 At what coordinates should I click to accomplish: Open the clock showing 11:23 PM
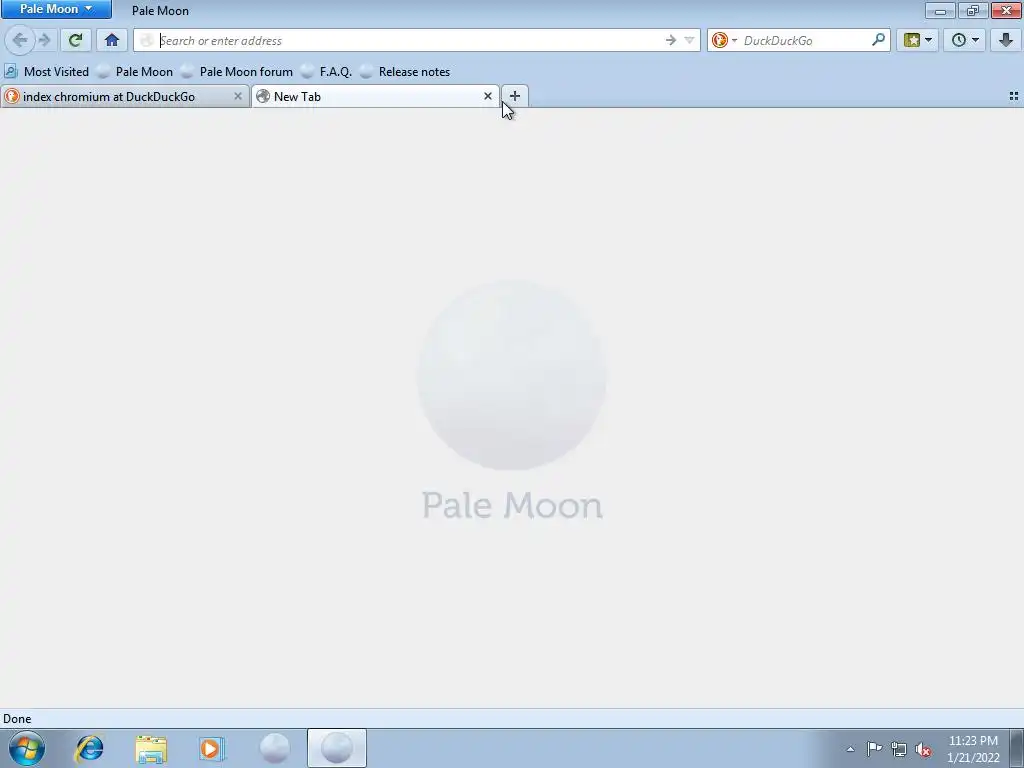973,749
